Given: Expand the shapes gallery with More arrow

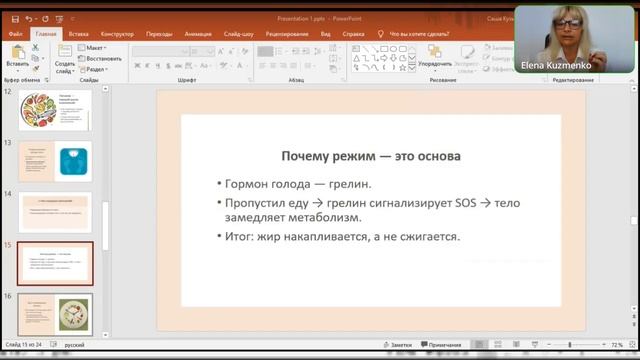Looking at the screenshot, I should click(x=412, y=68).
